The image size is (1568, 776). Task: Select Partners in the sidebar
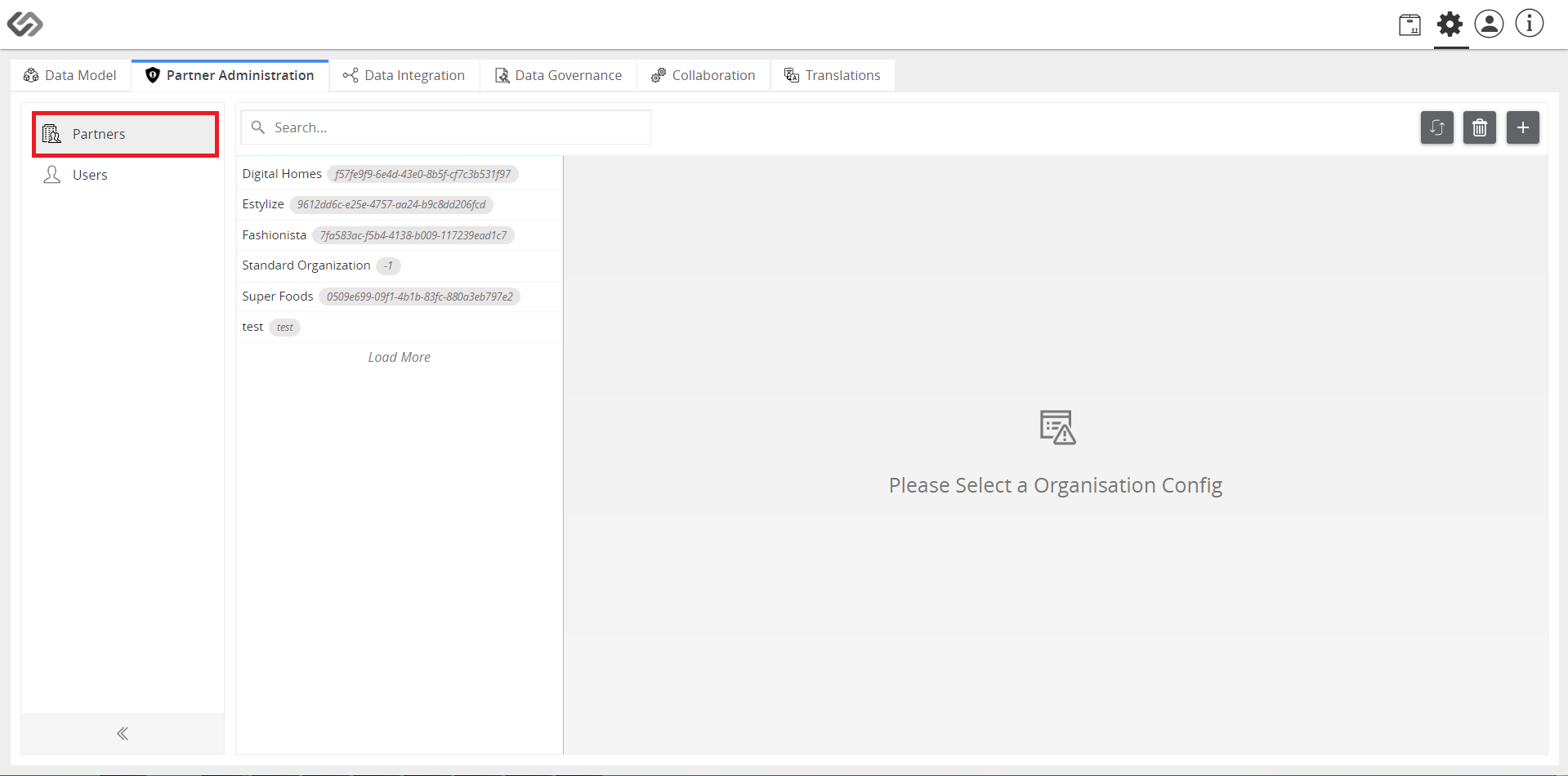point(126,134)
